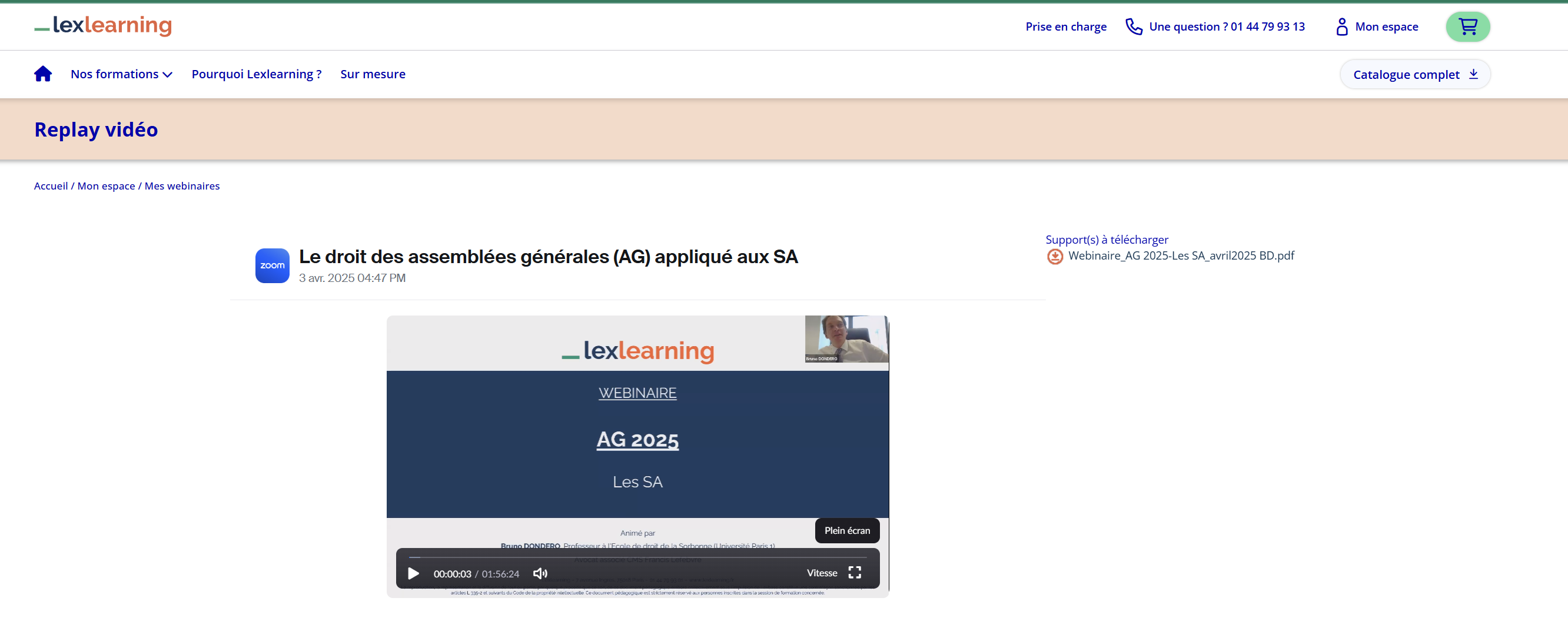Click the user profile icon
Screen dimensions: 1568x631
pos(1341,26)
